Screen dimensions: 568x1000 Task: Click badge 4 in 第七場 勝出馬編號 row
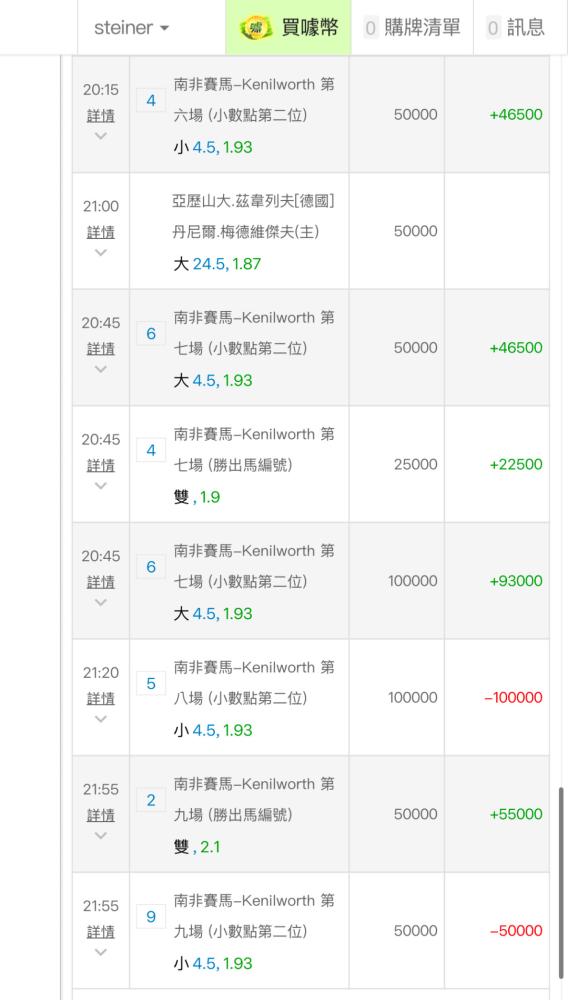151,450
